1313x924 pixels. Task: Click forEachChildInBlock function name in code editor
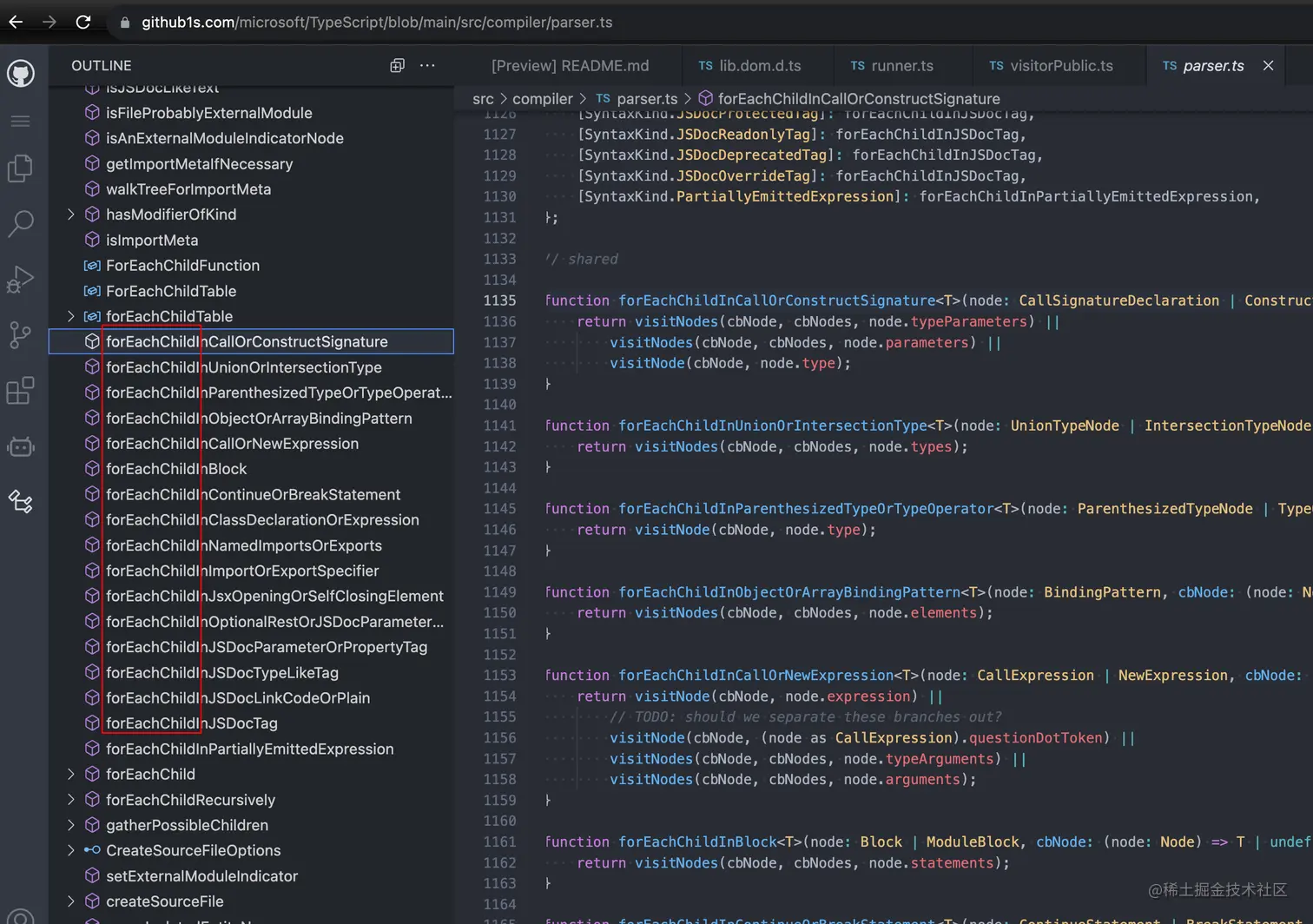point(698,841)
